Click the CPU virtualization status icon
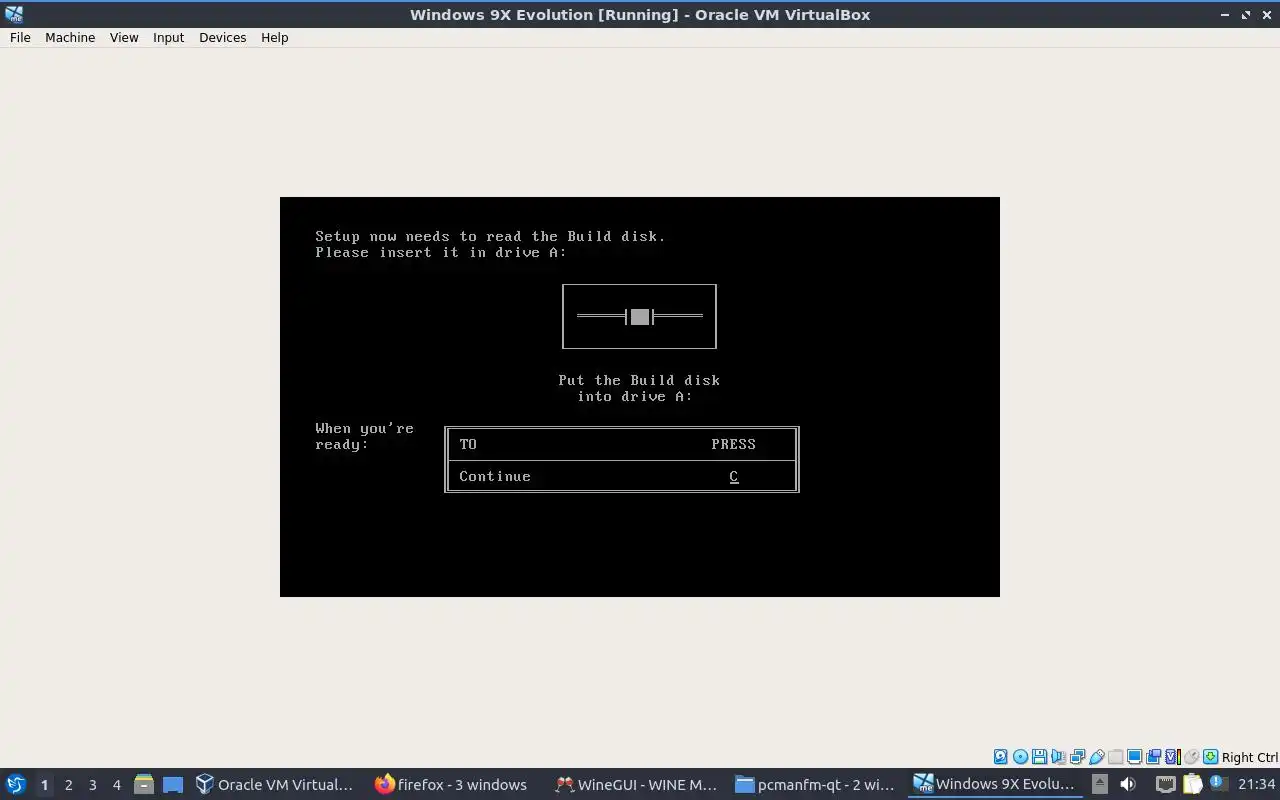 pyautogui.click(x=1173, y=757)
